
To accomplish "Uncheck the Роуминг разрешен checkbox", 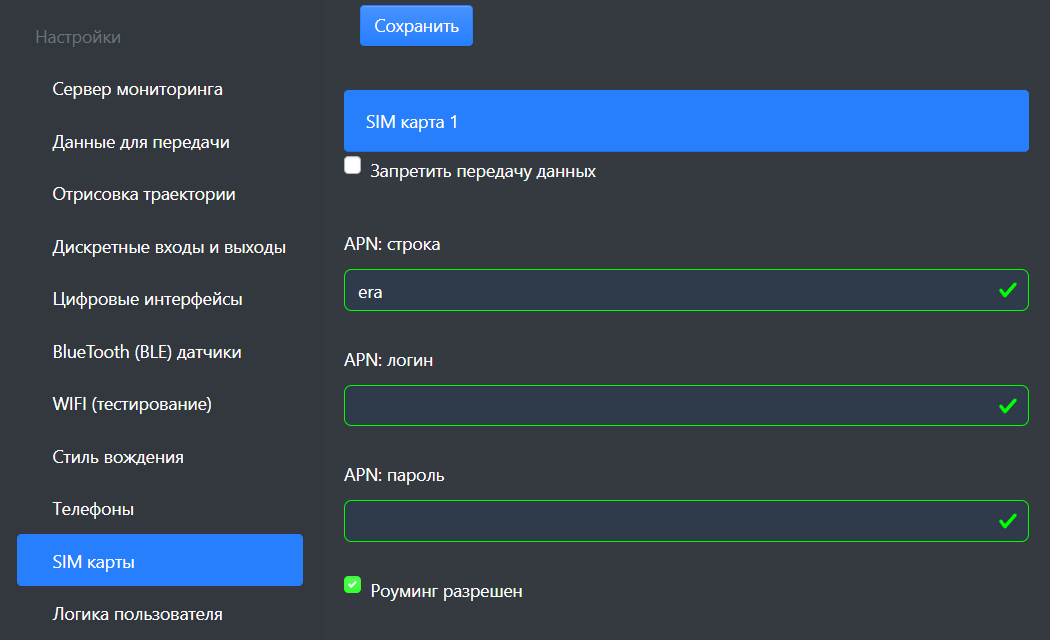I will [352, 585].
